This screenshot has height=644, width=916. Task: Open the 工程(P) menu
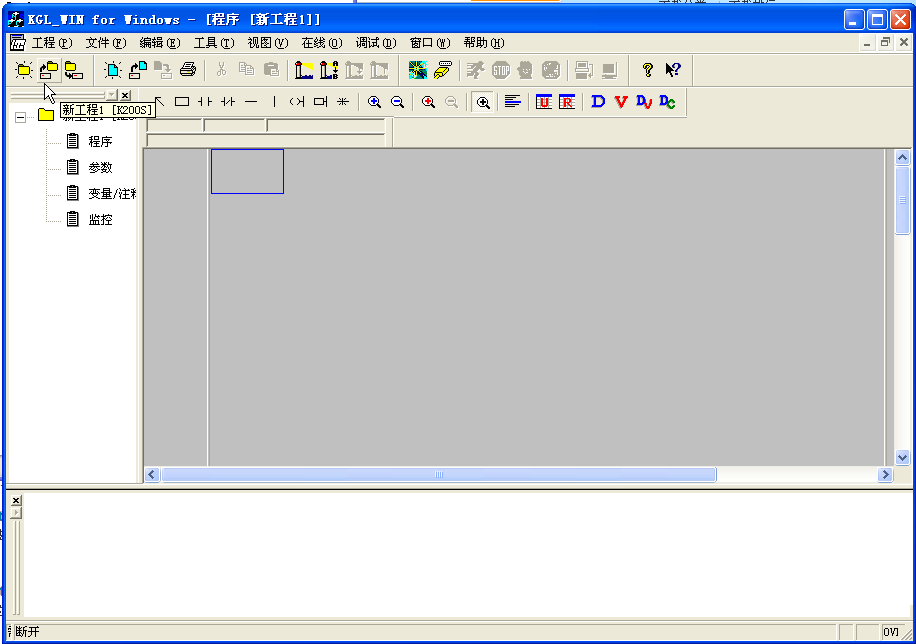(52, 43)
